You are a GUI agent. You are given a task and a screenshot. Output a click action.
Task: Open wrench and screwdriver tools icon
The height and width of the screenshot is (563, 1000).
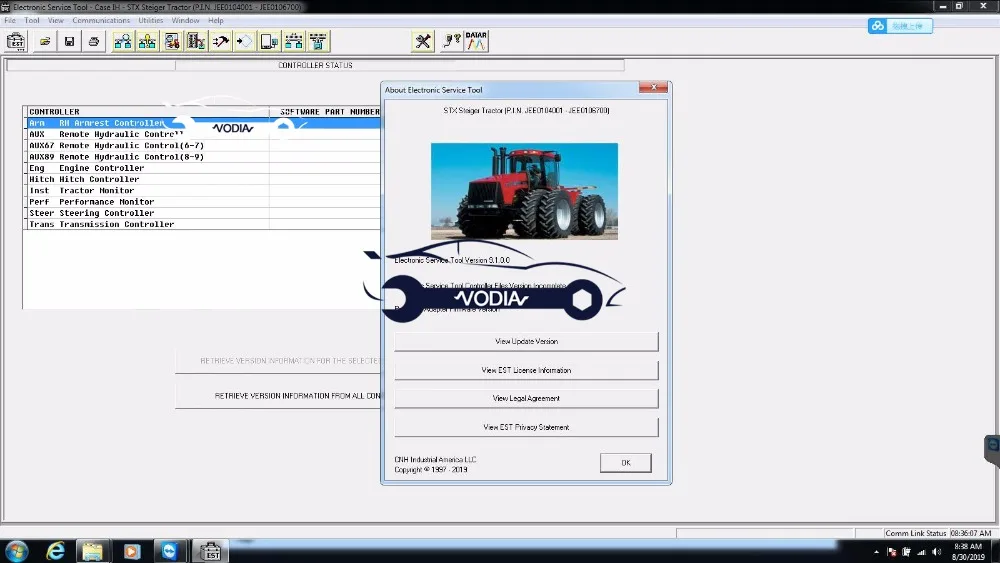coord(423,41)
